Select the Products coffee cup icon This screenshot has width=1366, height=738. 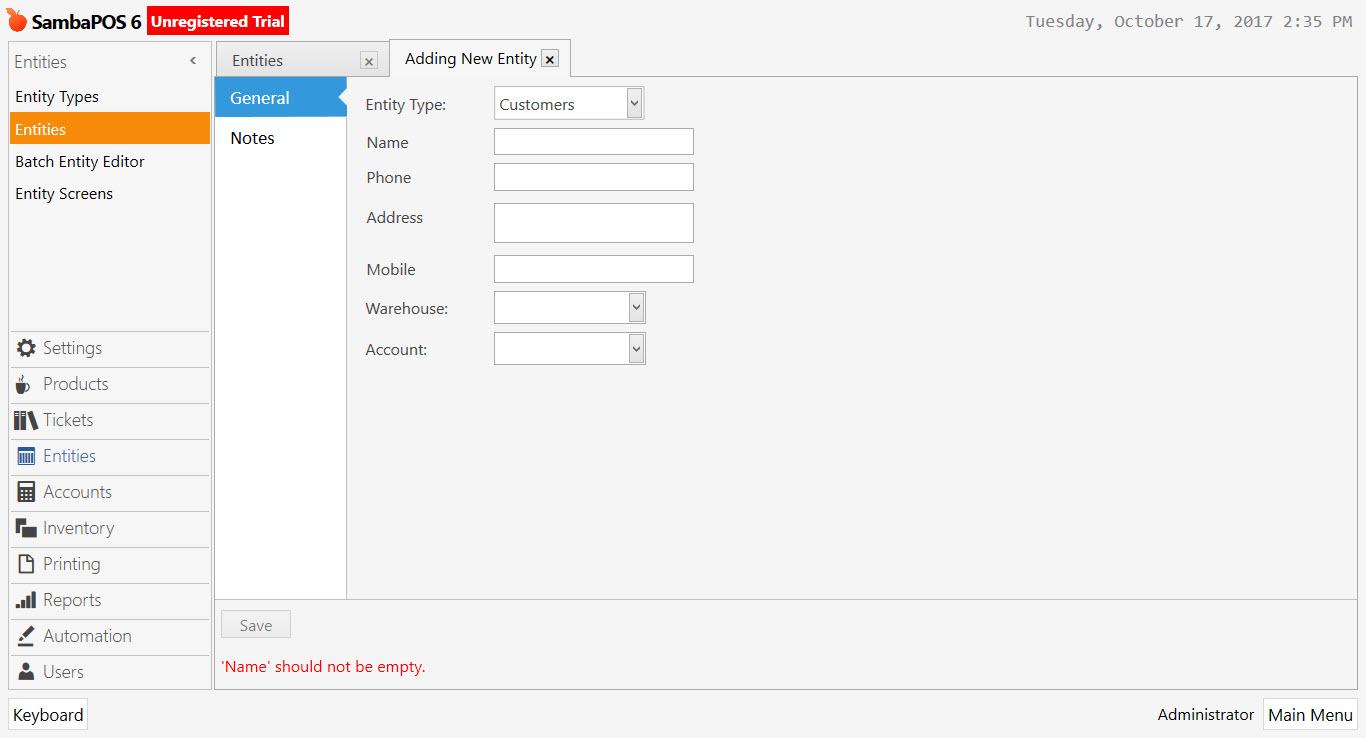point(25,384)
